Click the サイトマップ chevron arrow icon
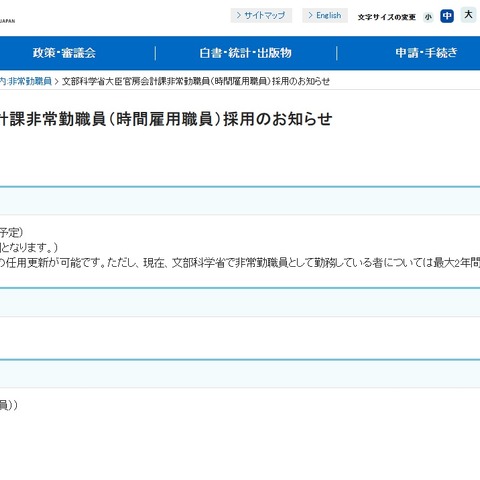 (x=238, y=15)
